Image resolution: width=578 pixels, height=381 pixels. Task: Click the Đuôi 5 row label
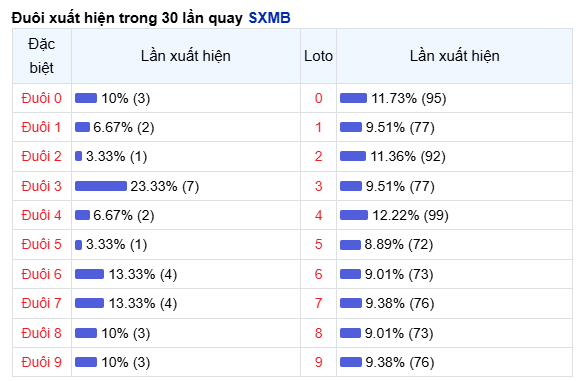tap(41, 244)
